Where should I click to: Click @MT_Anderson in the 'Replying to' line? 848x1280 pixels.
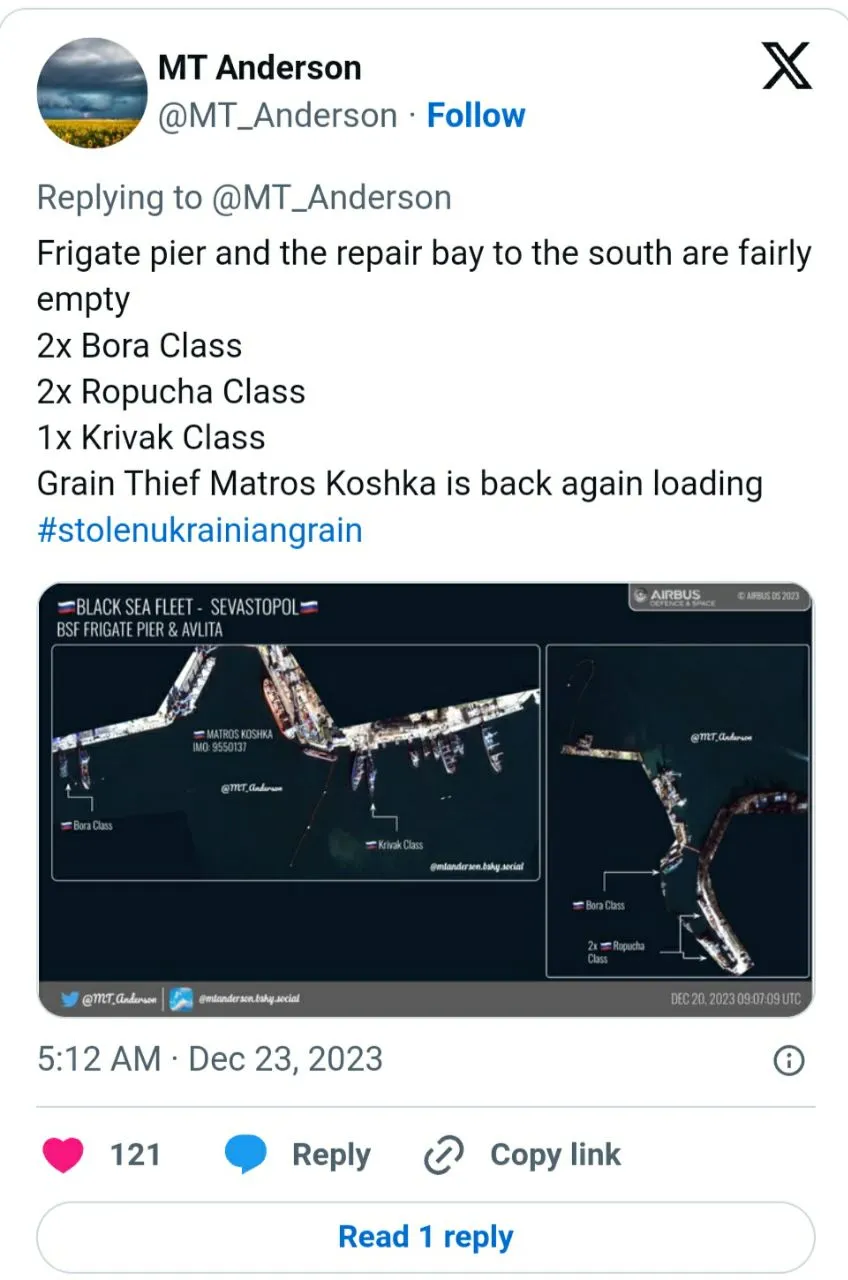coord(329,198)
